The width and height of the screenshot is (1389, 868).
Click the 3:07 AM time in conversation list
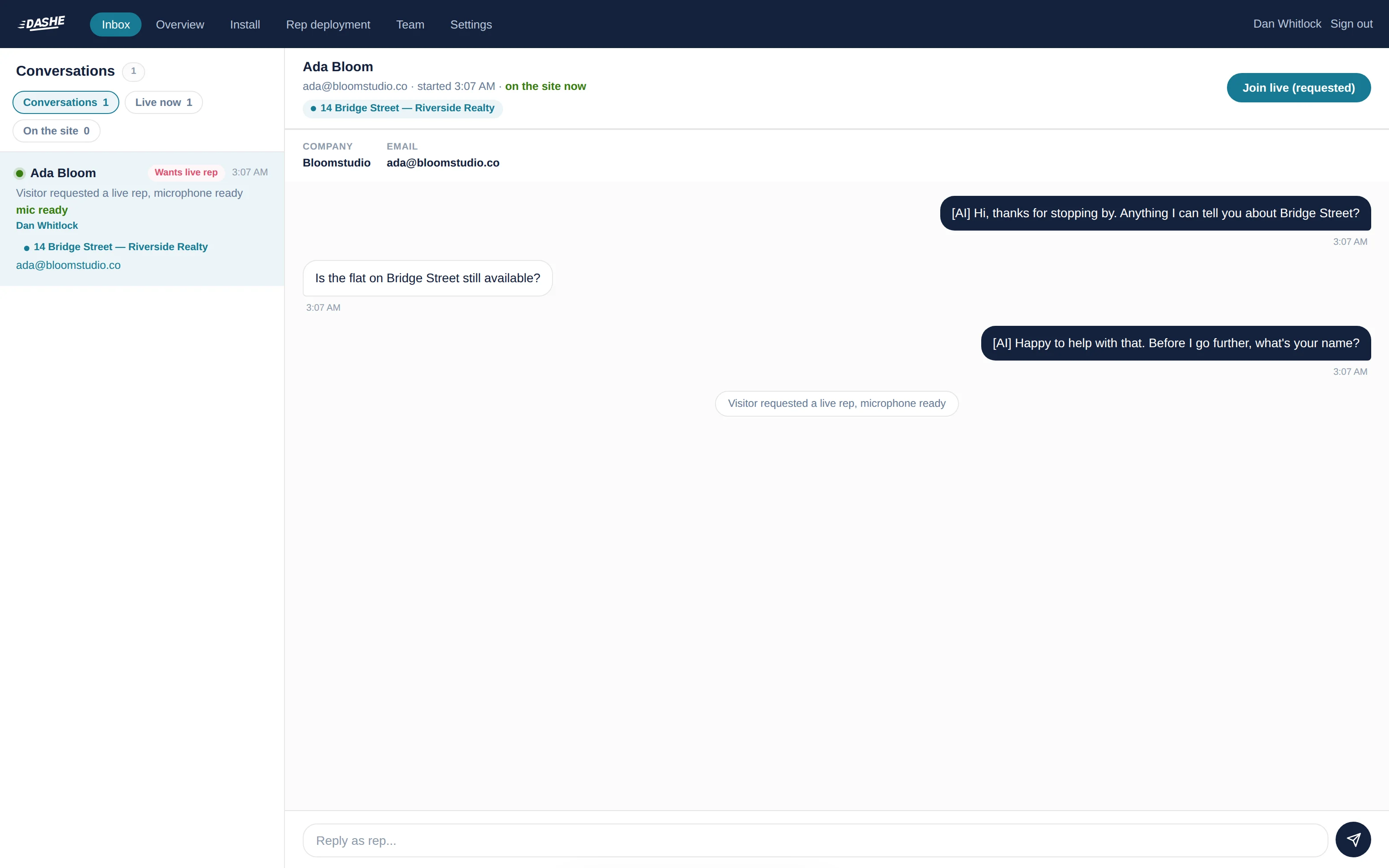(x=250, y=172)
